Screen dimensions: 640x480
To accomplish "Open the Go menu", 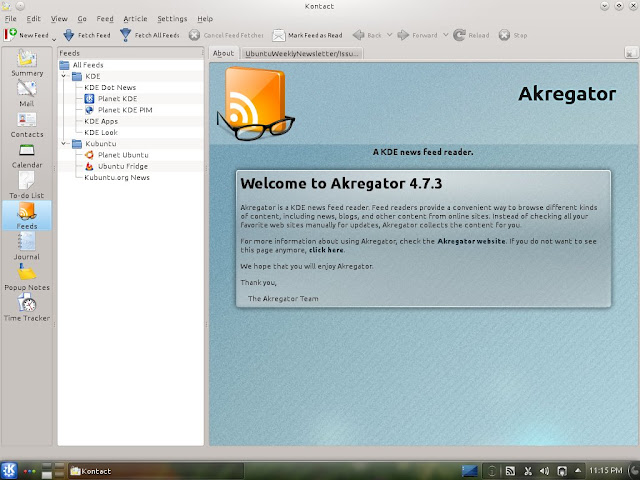I will click(x=82, y=19).
